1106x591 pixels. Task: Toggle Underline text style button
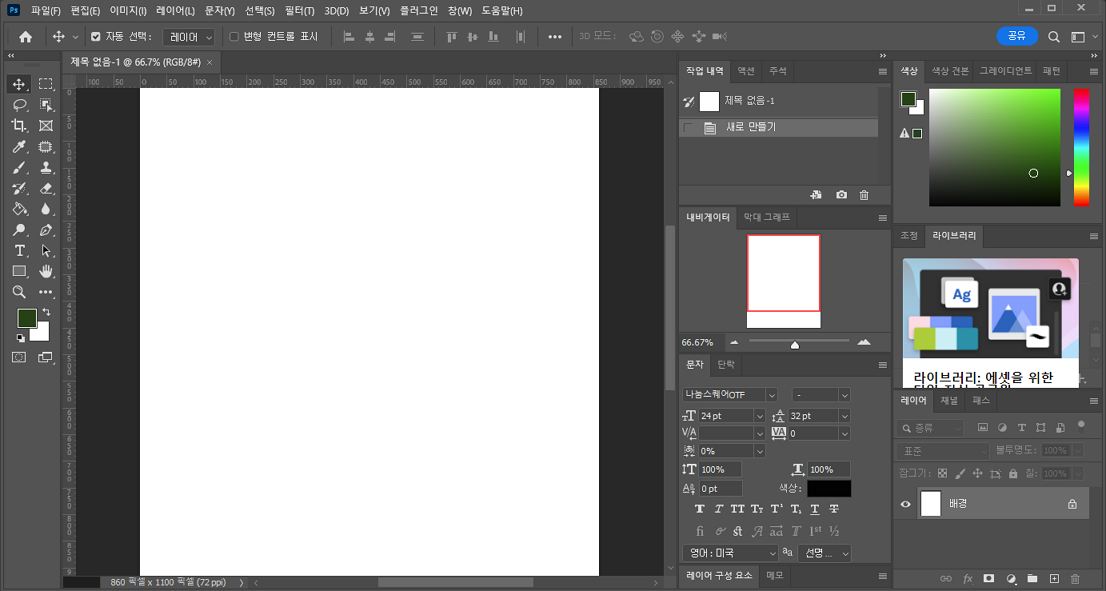click(815, 509)
